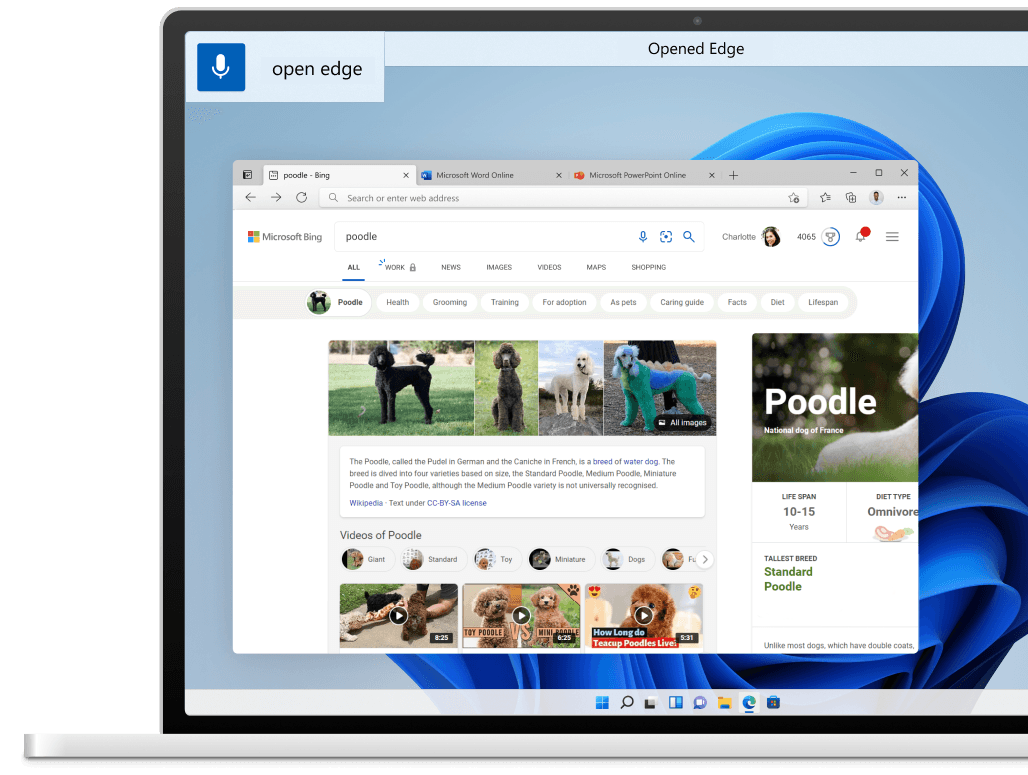Open the Wikipedia source link

click(366, 503)
